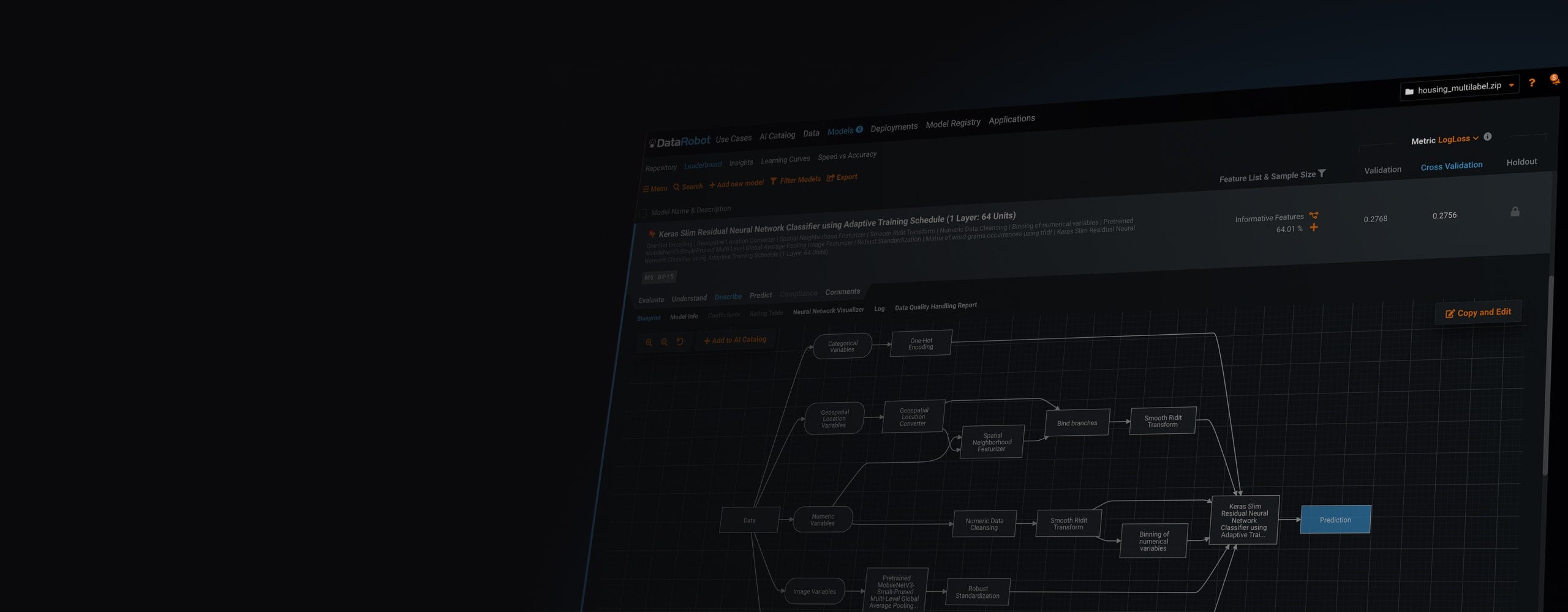
Task: Open the Deployments tab
Action: click(x=894, y=127)
